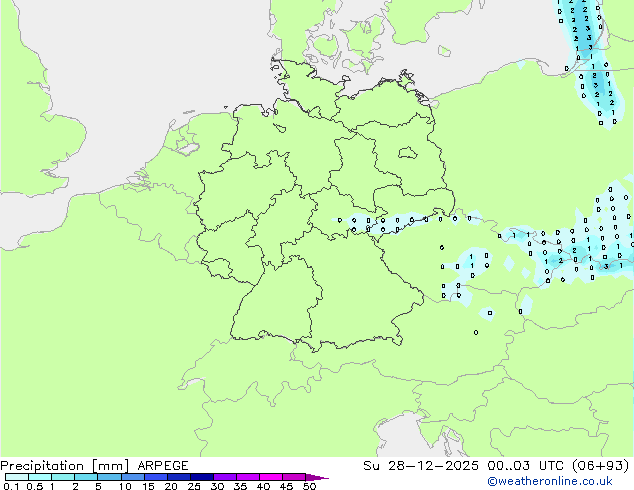Image resolution: width=634 pixels, height=490 pixels.
Task: Click the '0.5' legend scale label
Action: [35, 486]
